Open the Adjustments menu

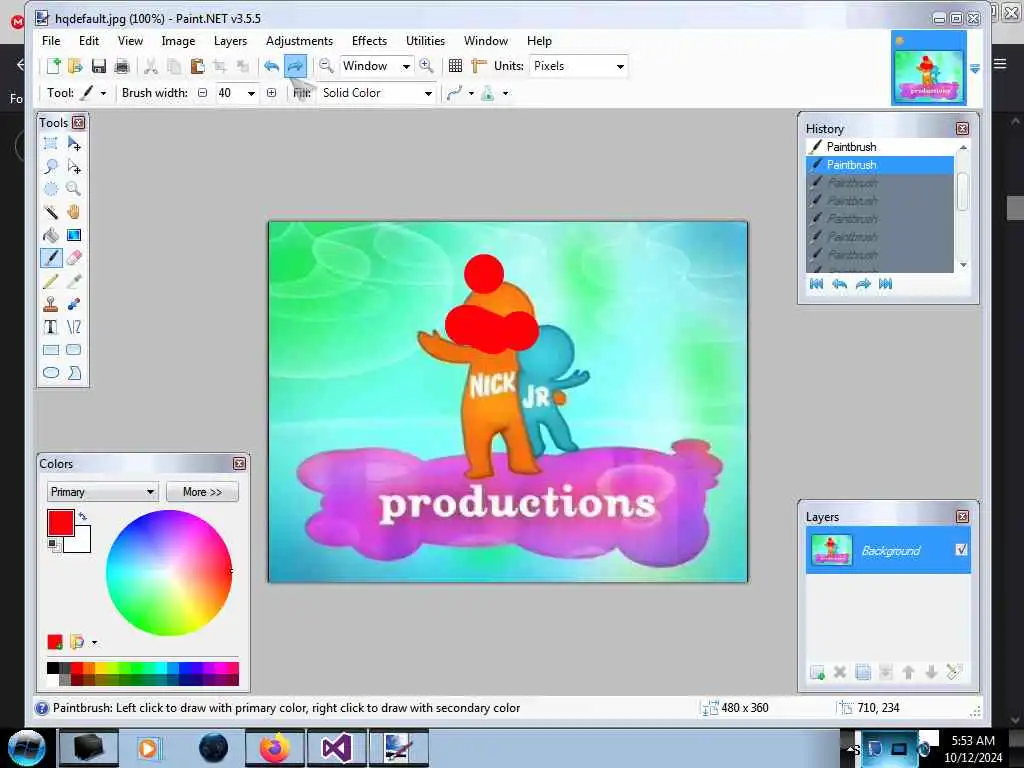(299, 40)
